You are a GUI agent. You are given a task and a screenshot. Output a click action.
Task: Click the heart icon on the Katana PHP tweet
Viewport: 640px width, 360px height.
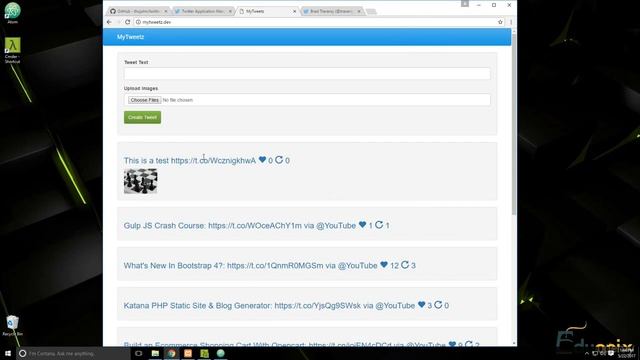tap(422, 304)
